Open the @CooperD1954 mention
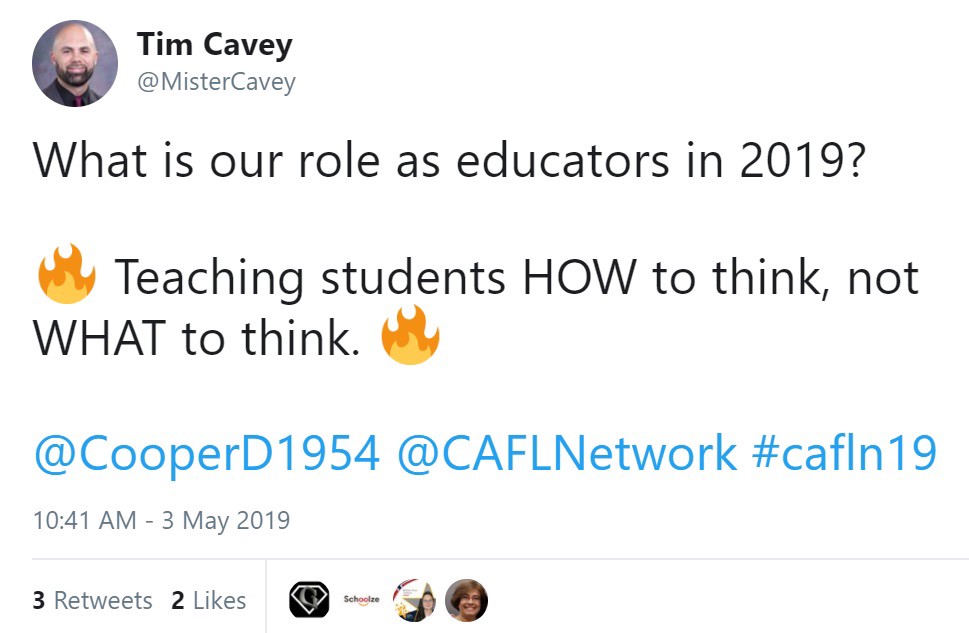Screen dimensions: 969x633 pyautogui.click(x=207, y=453)
